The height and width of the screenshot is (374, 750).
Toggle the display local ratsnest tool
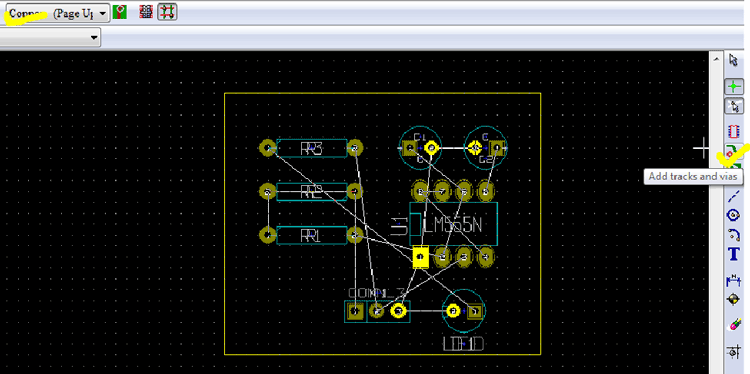click(734, 106)
